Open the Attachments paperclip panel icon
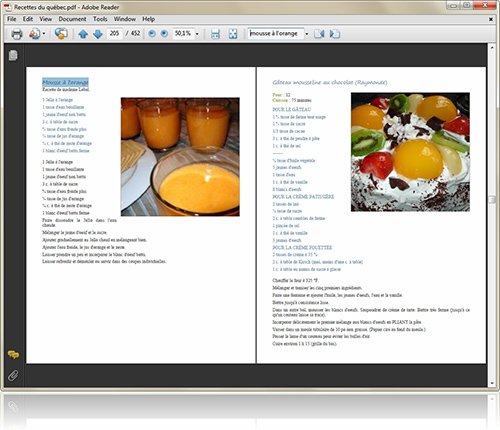 [13, 376]
